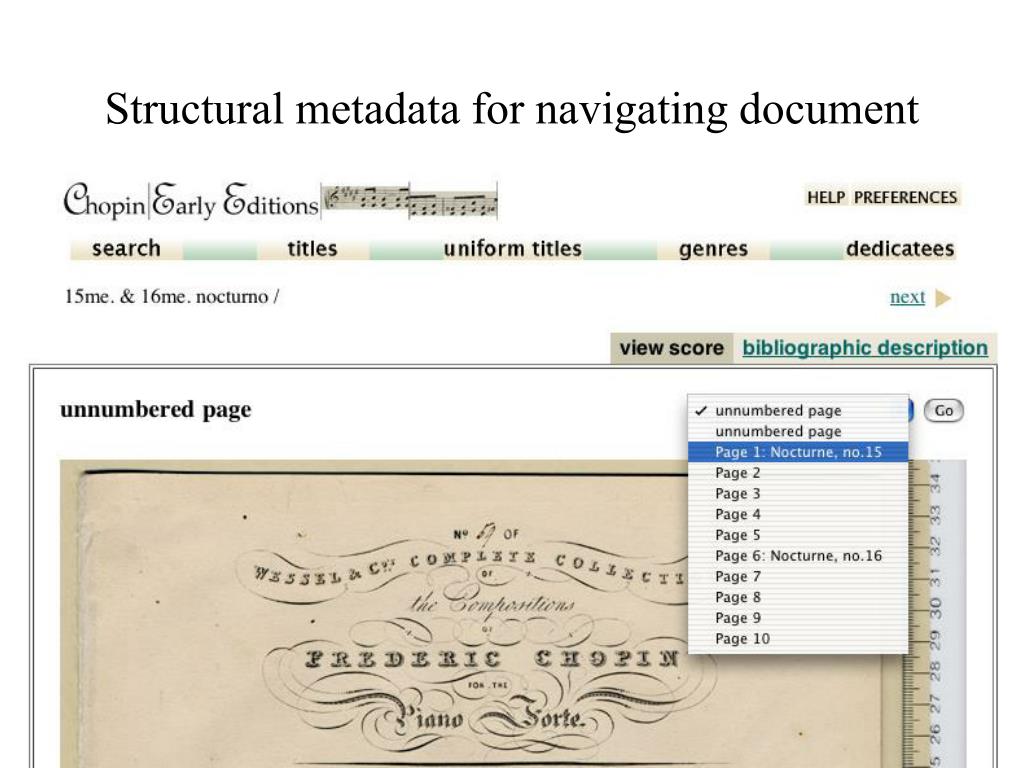Choose Page 9 from the page list

[x=798, y=618]
